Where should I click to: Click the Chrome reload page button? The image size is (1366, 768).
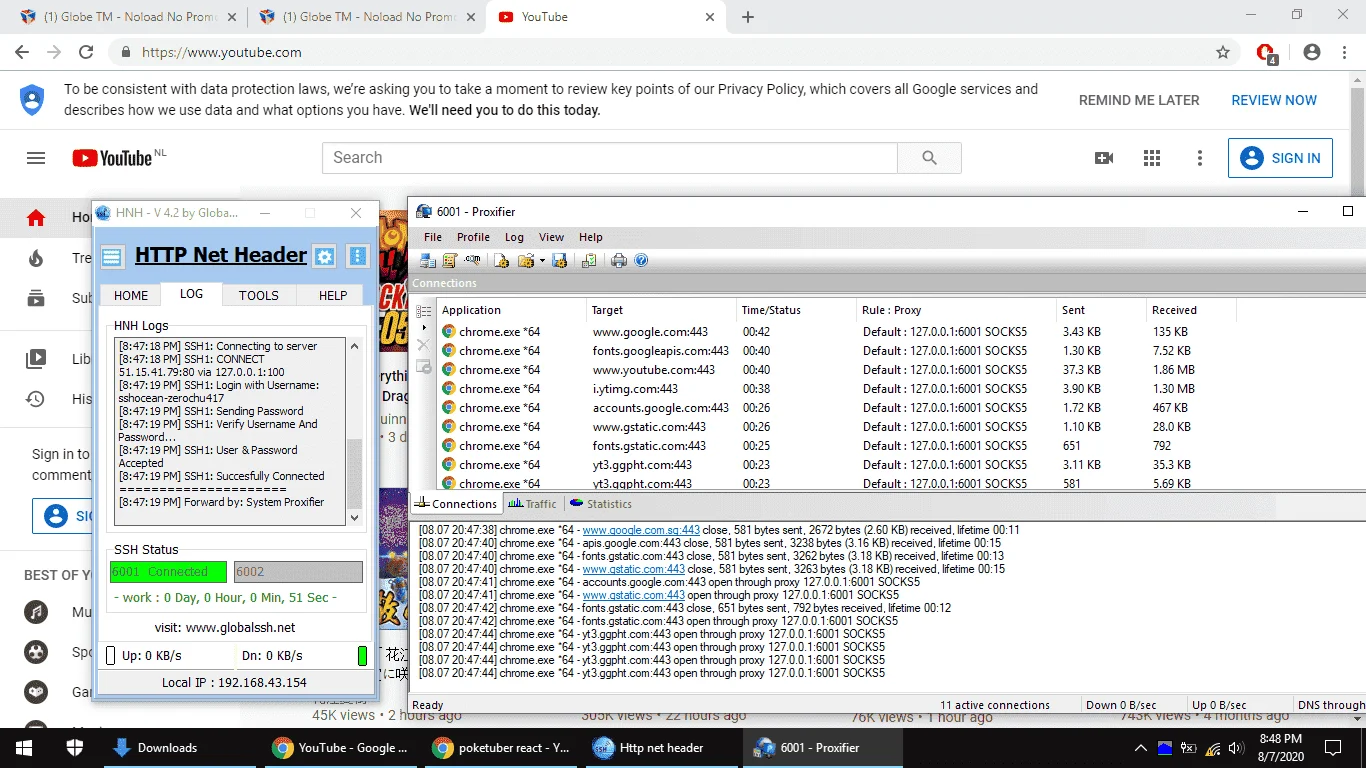click(x=86, y=52)
